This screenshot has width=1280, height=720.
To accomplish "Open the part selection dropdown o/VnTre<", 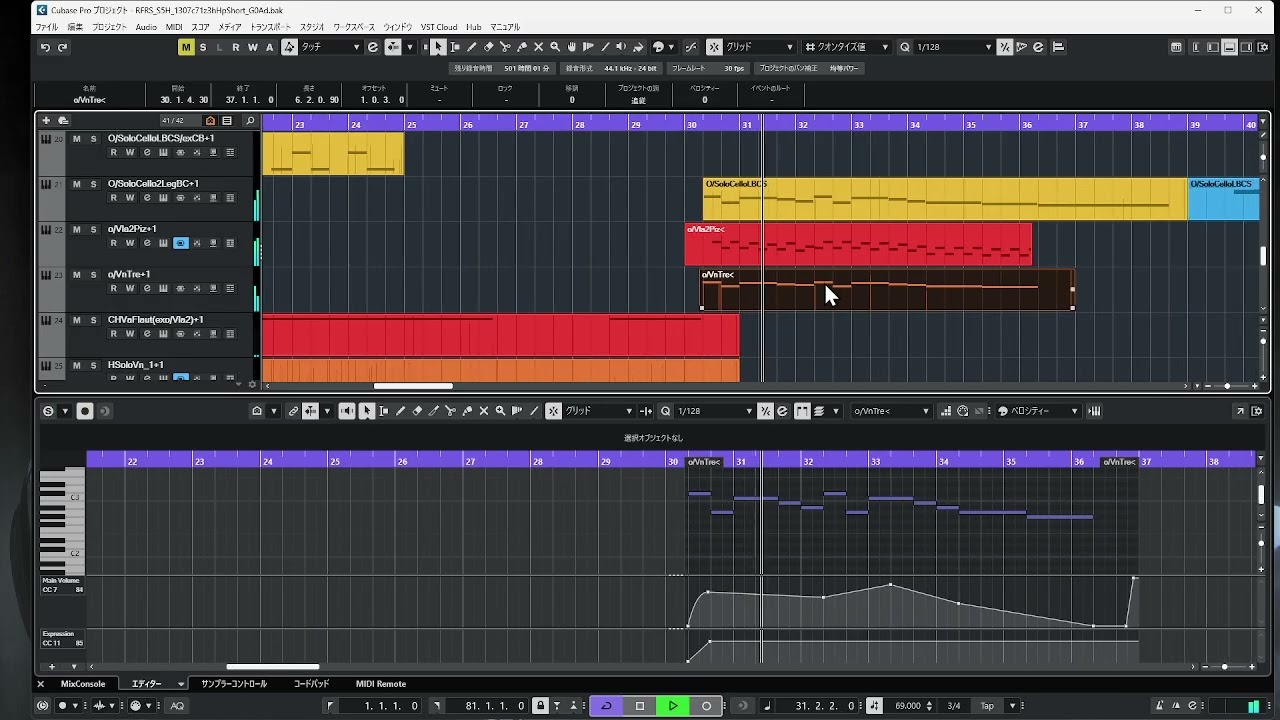I will pos(891,411).
